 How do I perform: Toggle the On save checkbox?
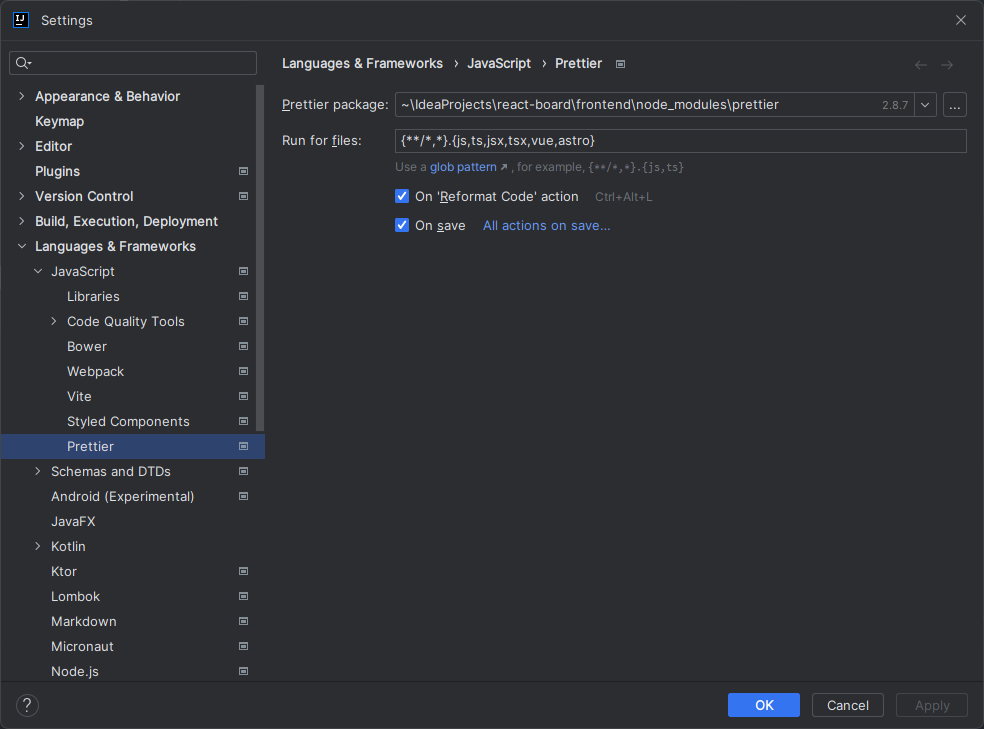(402, 225)
